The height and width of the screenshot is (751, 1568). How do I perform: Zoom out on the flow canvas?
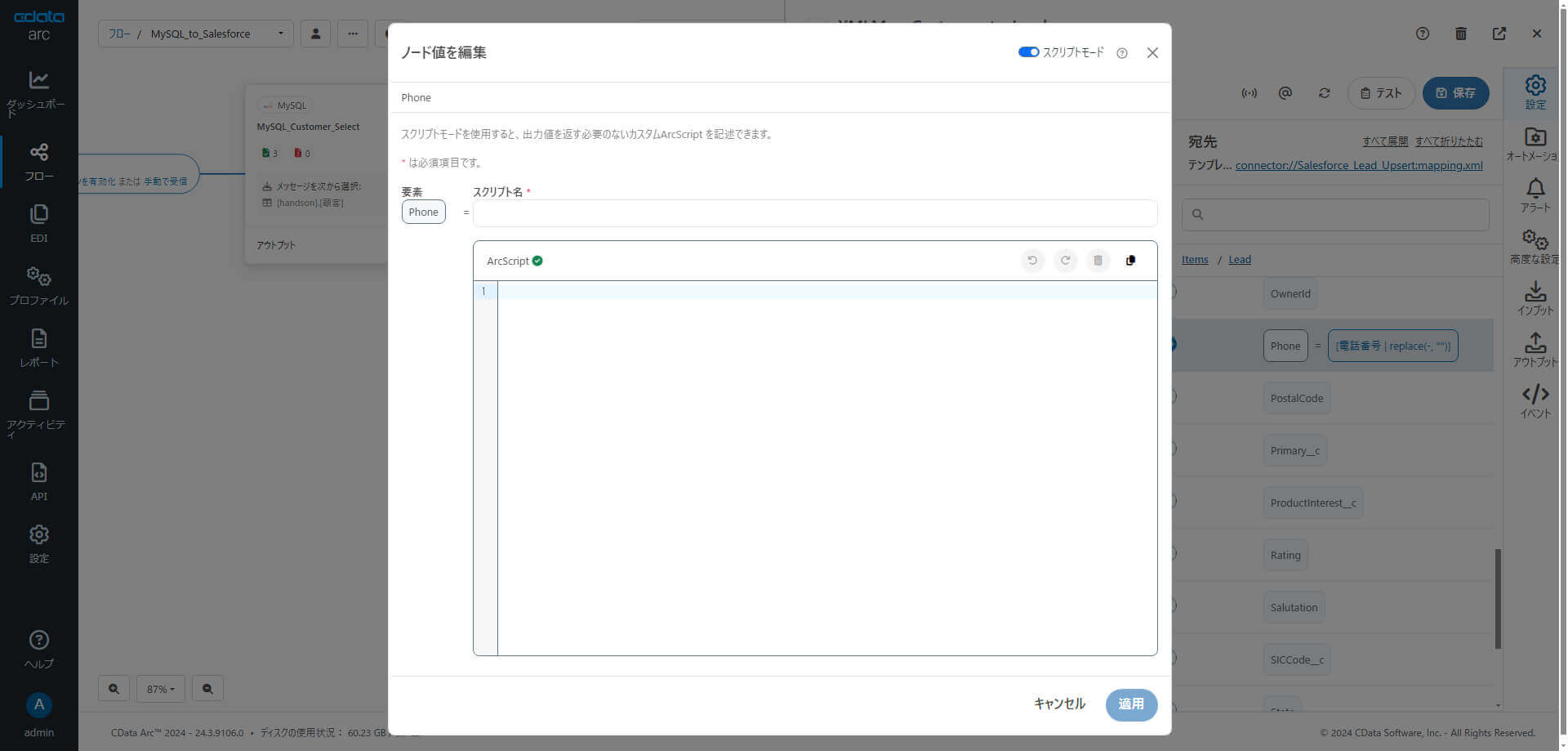coord(207,689)
